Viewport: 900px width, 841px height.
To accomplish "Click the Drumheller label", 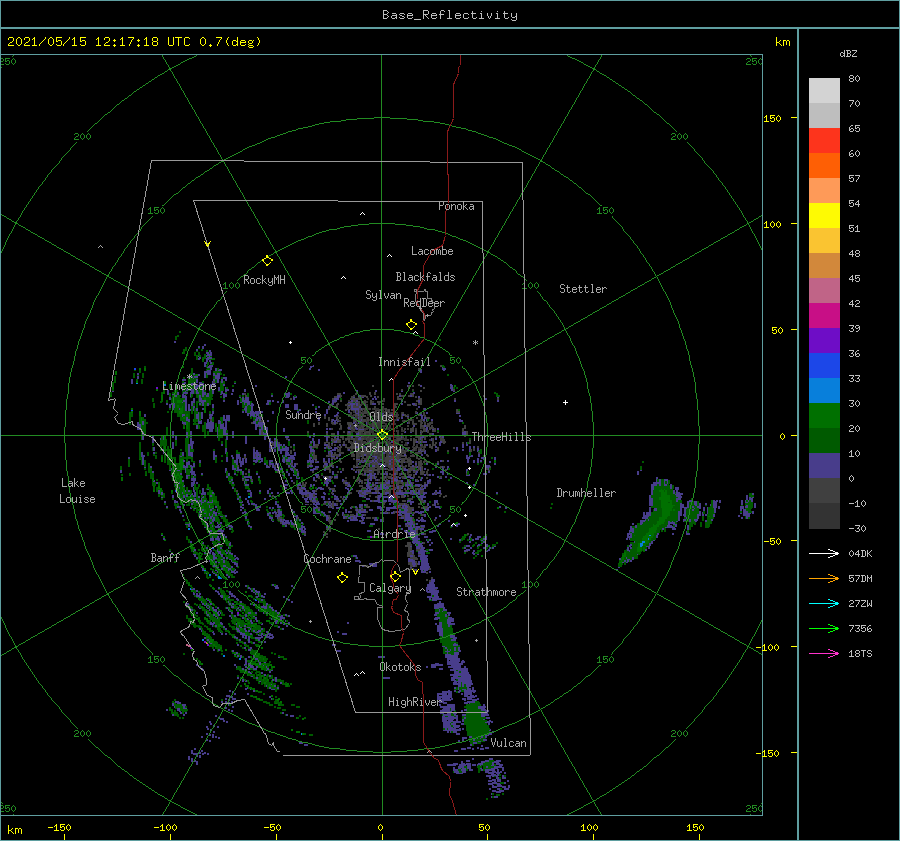I will (x=586, y=493).
